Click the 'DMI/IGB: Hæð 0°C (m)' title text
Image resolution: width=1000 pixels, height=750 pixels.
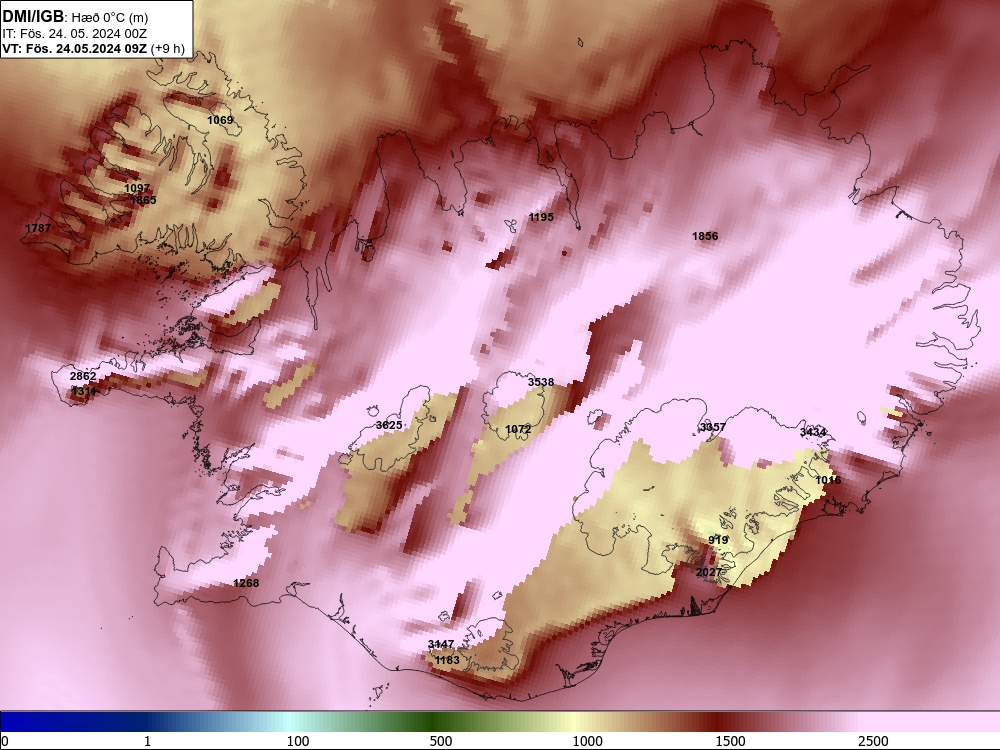coord(75,17)
